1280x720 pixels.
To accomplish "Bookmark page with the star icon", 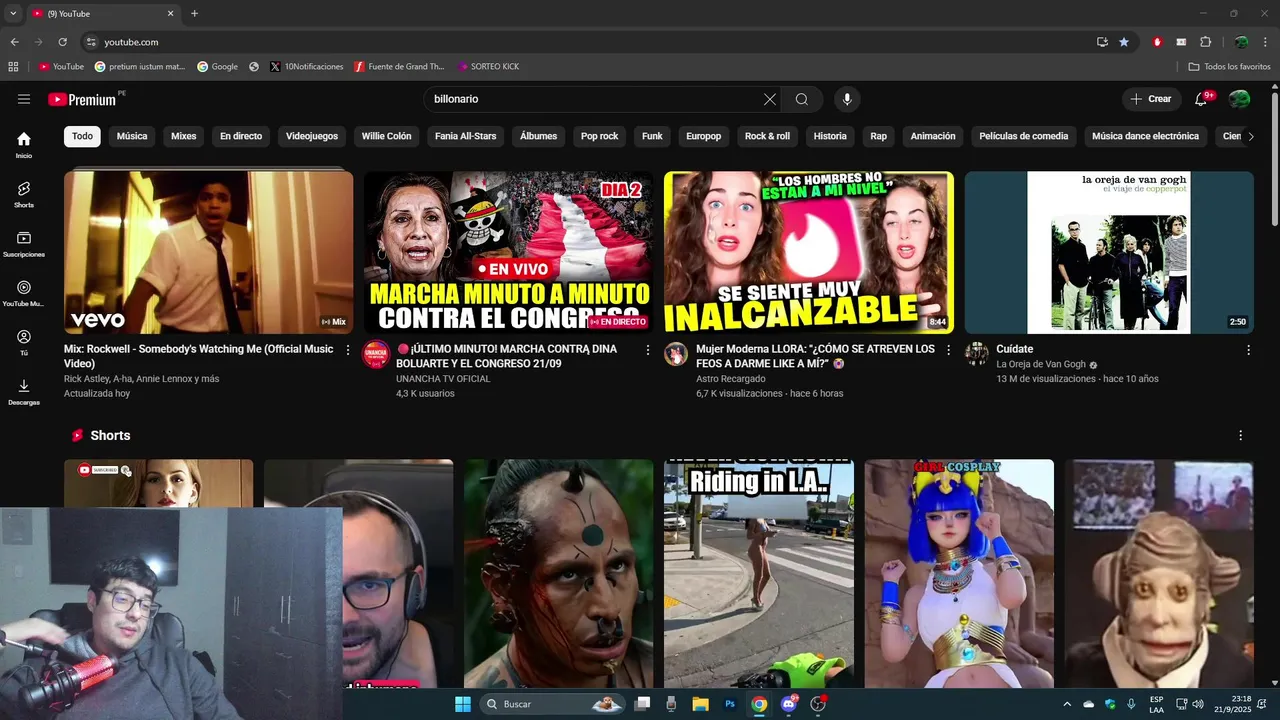I will pyautogui.click(x=1124, y=42).
